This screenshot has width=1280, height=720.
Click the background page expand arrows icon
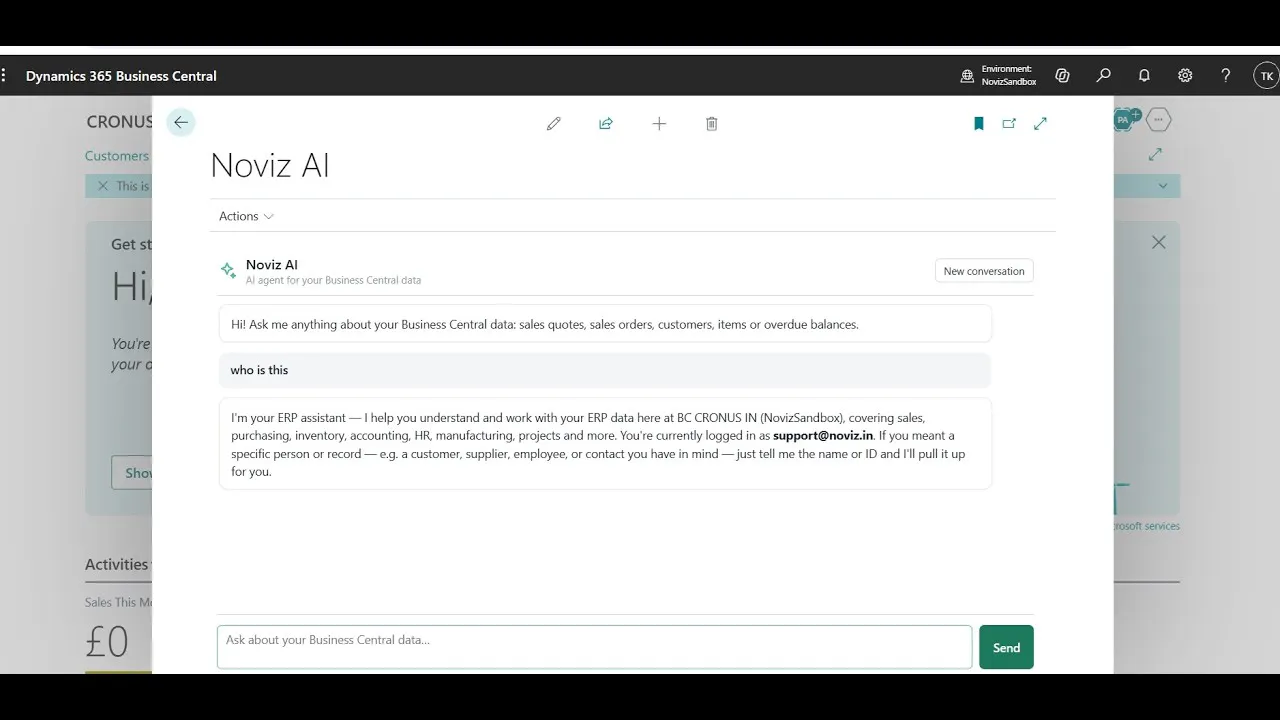(x=1155, y=154)
